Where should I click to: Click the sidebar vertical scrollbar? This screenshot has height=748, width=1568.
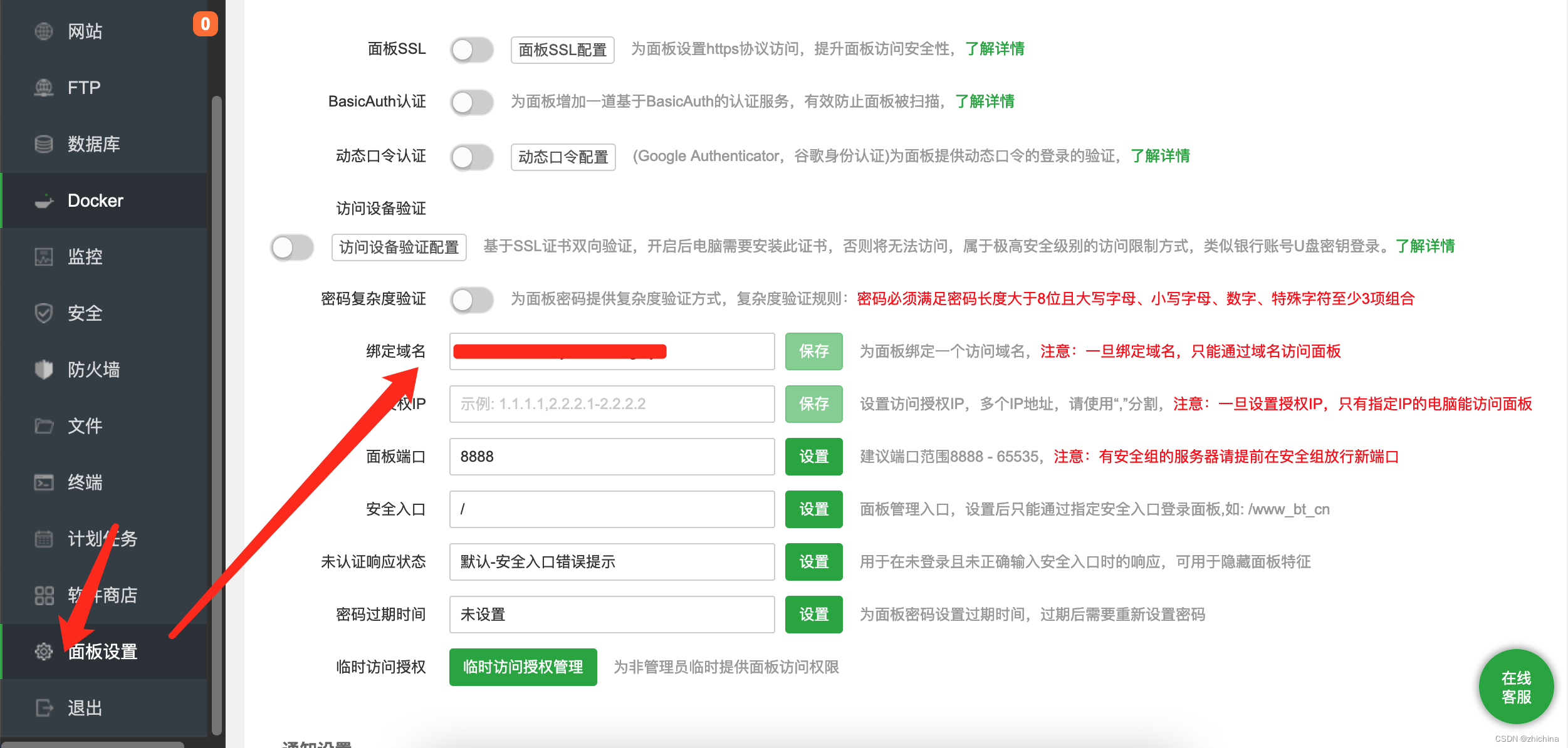pos(217,415)
